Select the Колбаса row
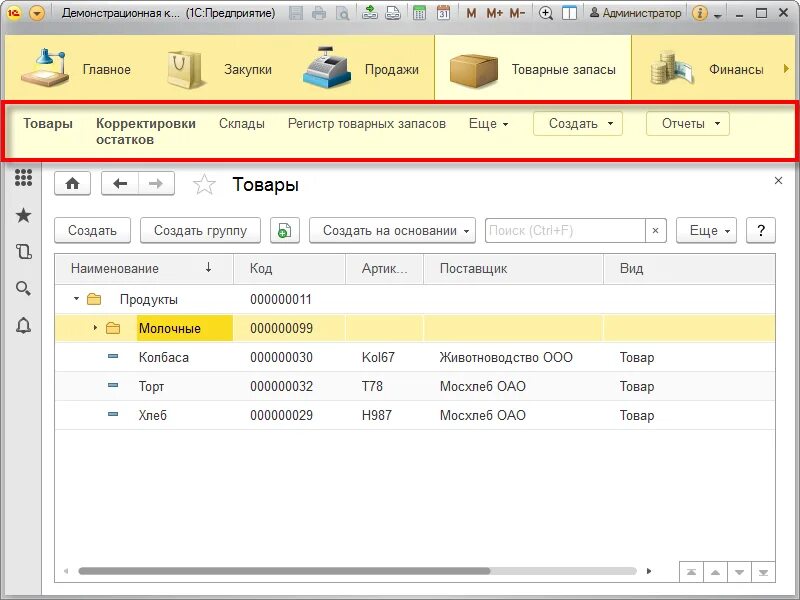800x600 pixels. coord(415,357)
